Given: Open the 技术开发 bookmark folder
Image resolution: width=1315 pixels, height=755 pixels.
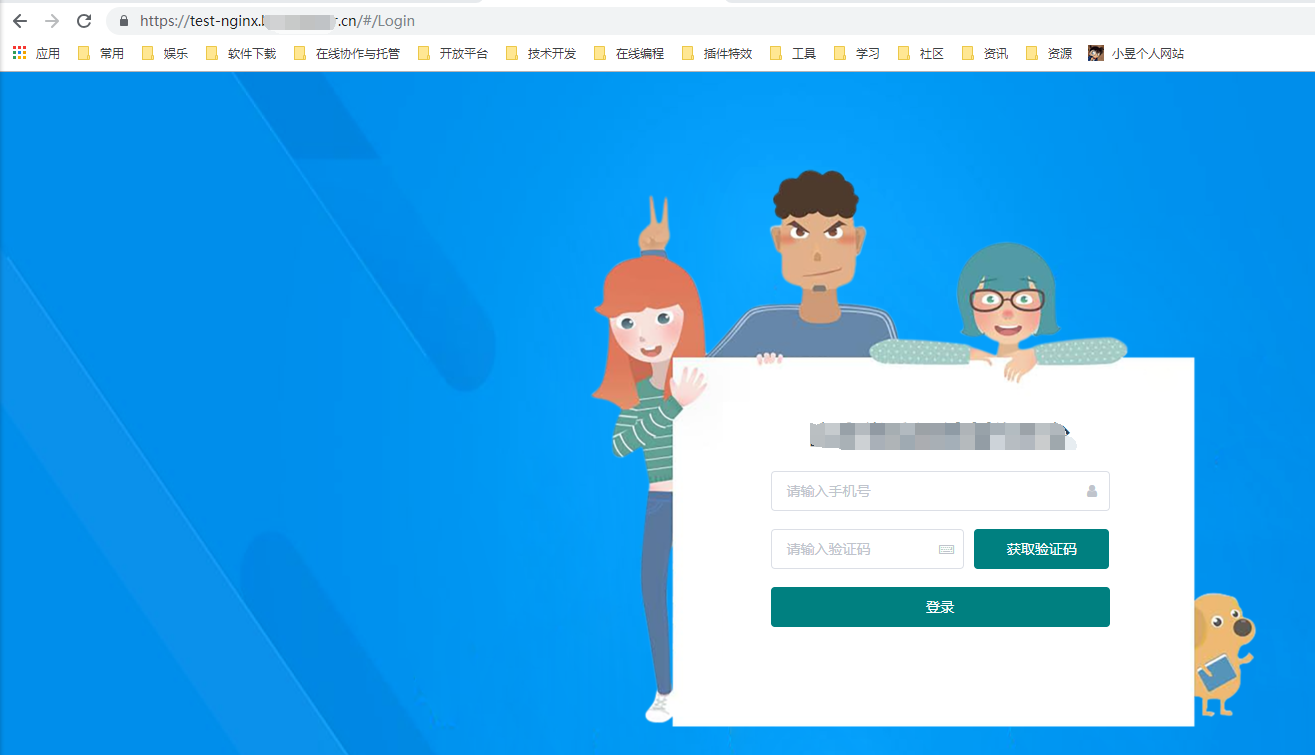Looking at the screenshot, I should coord(541,54).
